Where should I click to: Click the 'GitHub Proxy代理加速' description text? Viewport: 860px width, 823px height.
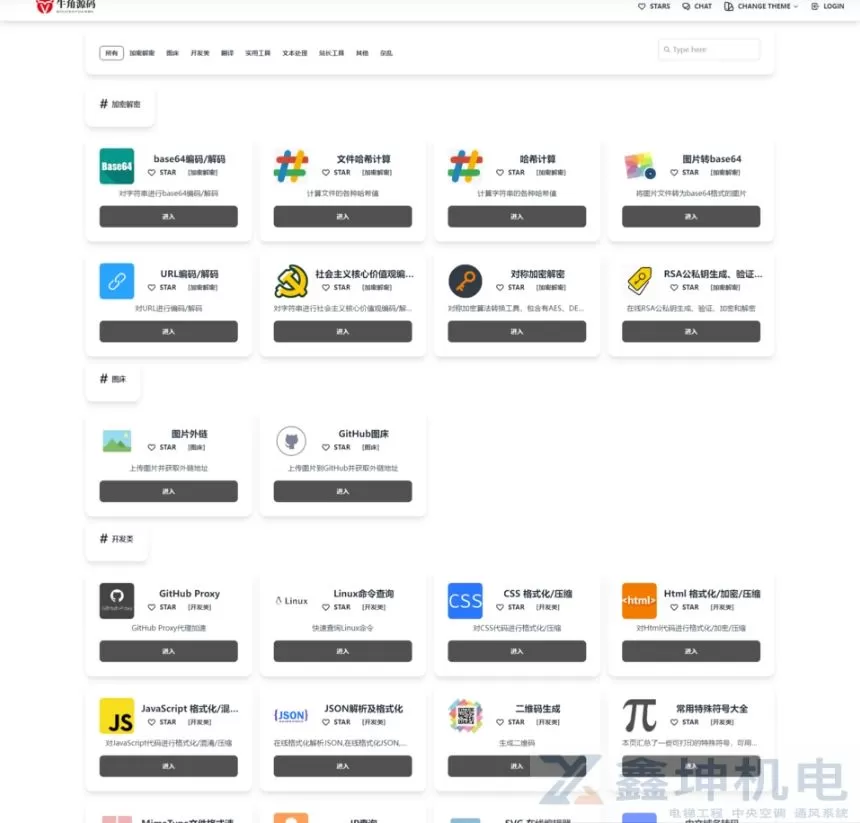tap(168, 628)
